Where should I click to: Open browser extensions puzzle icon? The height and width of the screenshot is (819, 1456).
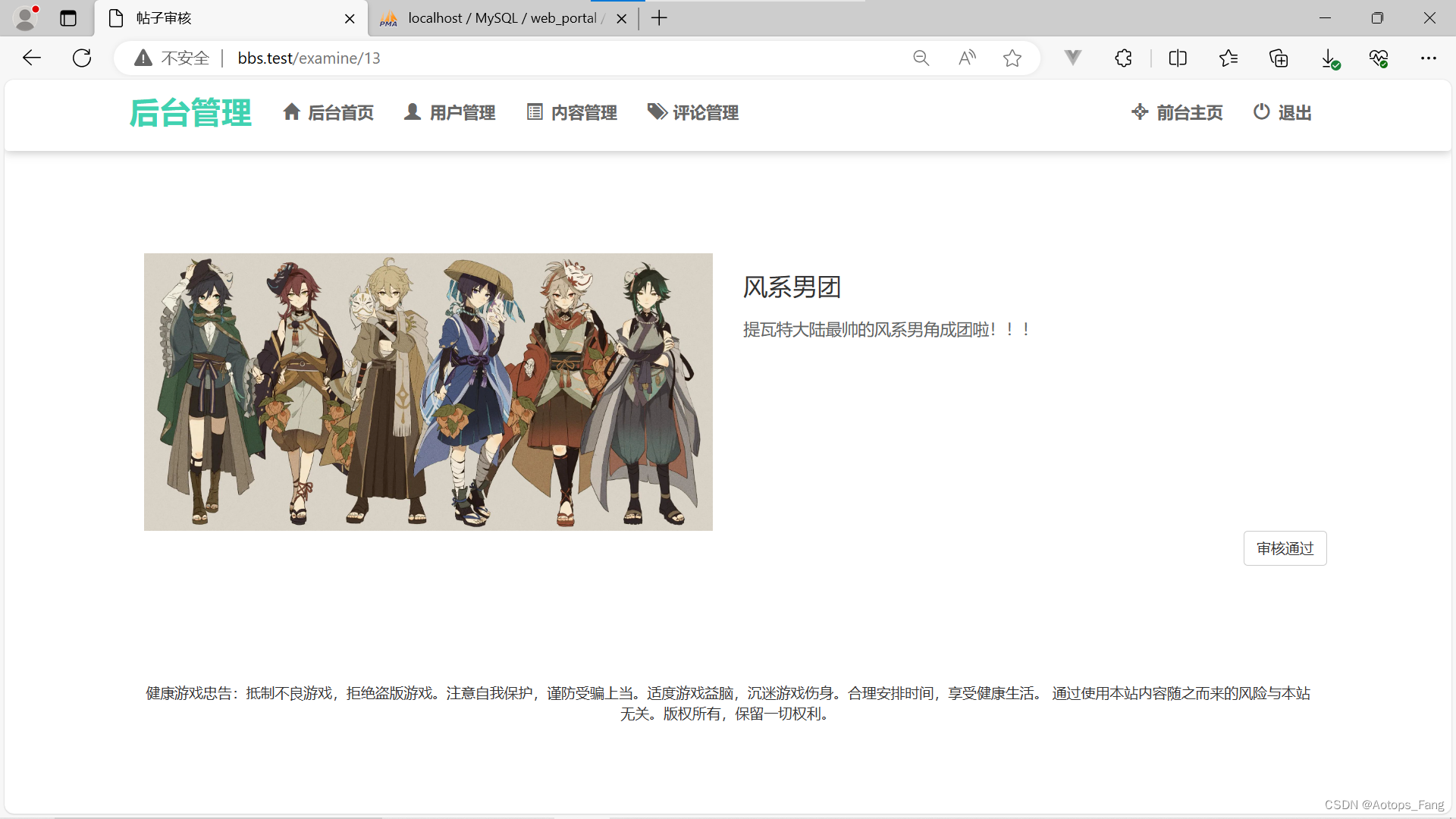(1123, 58)
